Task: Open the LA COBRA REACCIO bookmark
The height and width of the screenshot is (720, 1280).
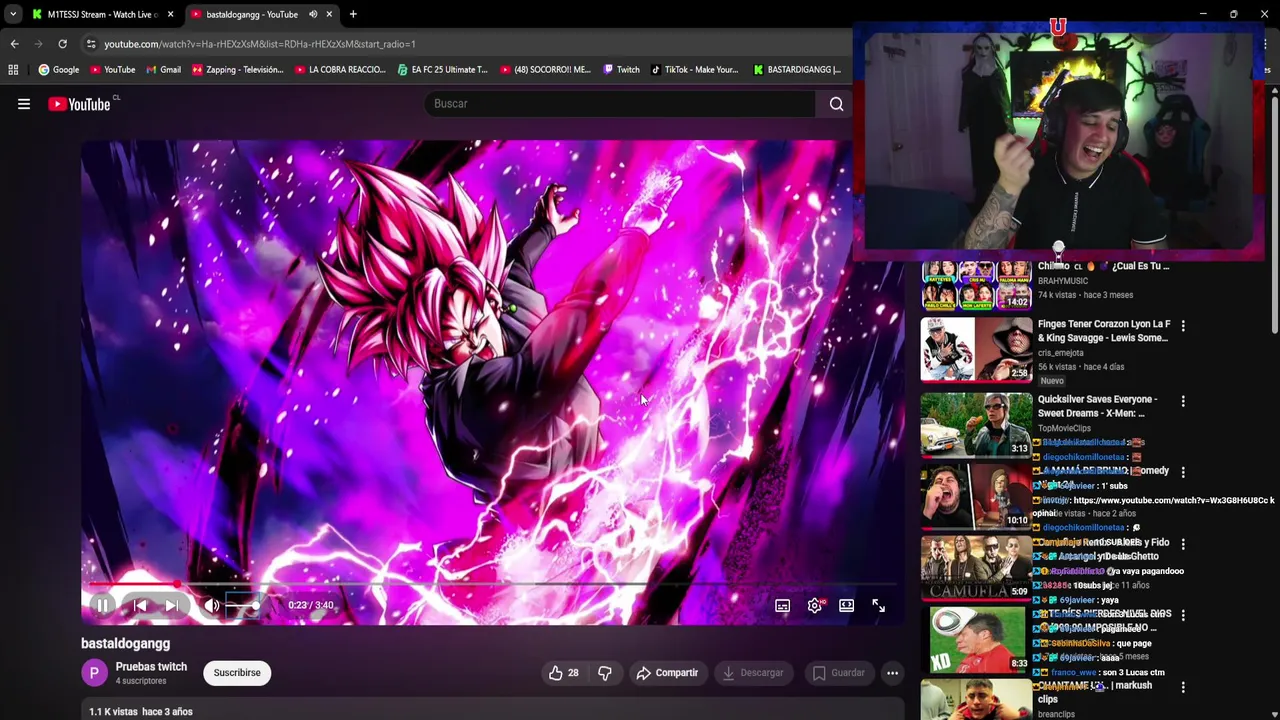Action: [x=340, y=70]
